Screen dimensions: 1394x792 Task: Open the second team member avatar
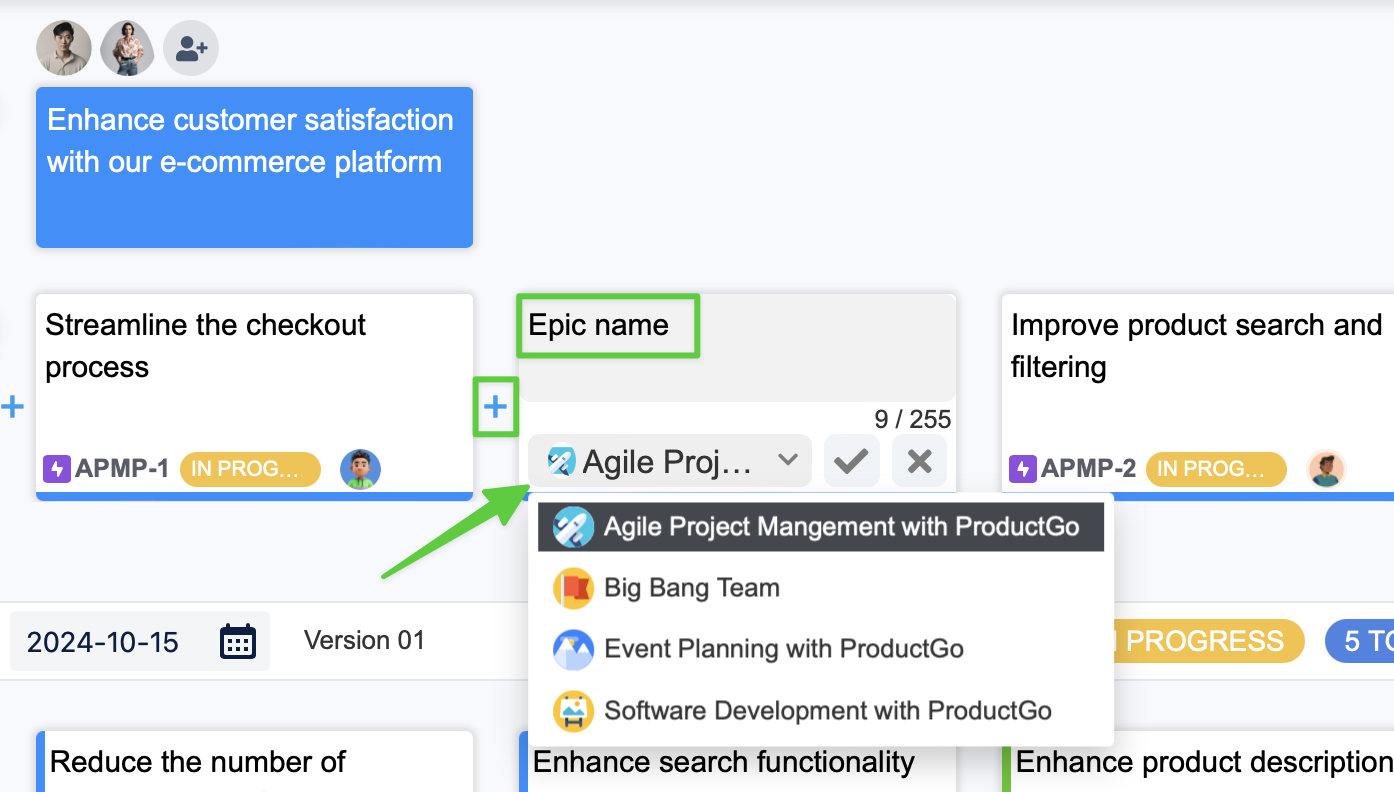(128, 48)
